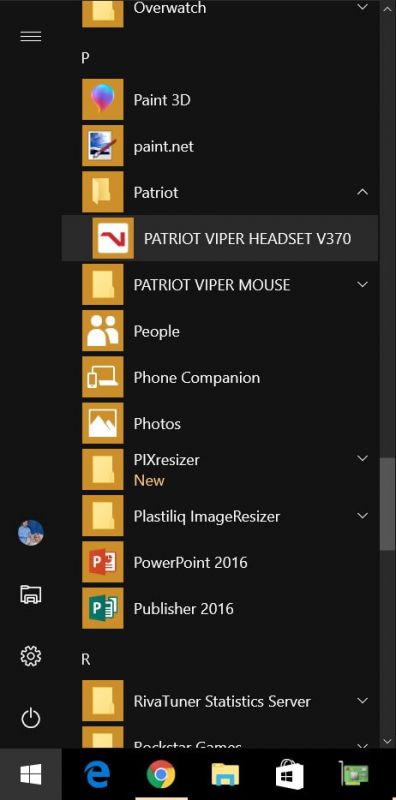Click the New tag under PIXresizer
This screenshot has height=800, width=396.
[x=149, y=481]
